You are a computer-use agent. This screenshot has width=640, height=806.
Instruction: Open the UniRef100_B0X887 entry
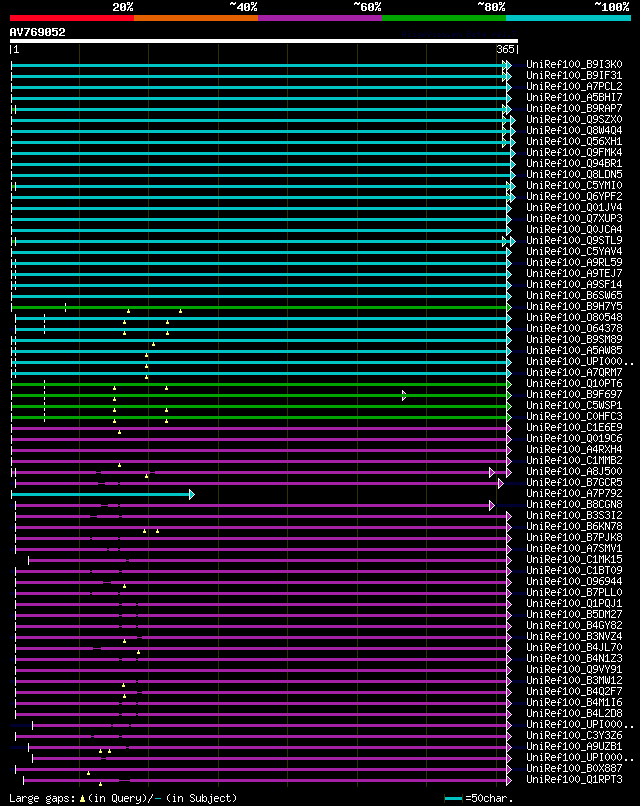coord(574,768)
